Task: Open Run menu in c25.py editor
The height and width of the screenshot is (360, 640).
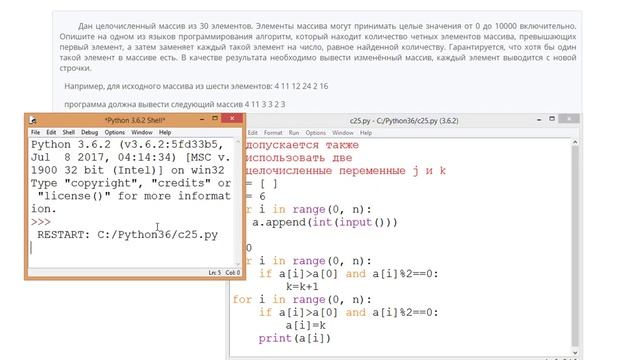Action: (294, 133)
